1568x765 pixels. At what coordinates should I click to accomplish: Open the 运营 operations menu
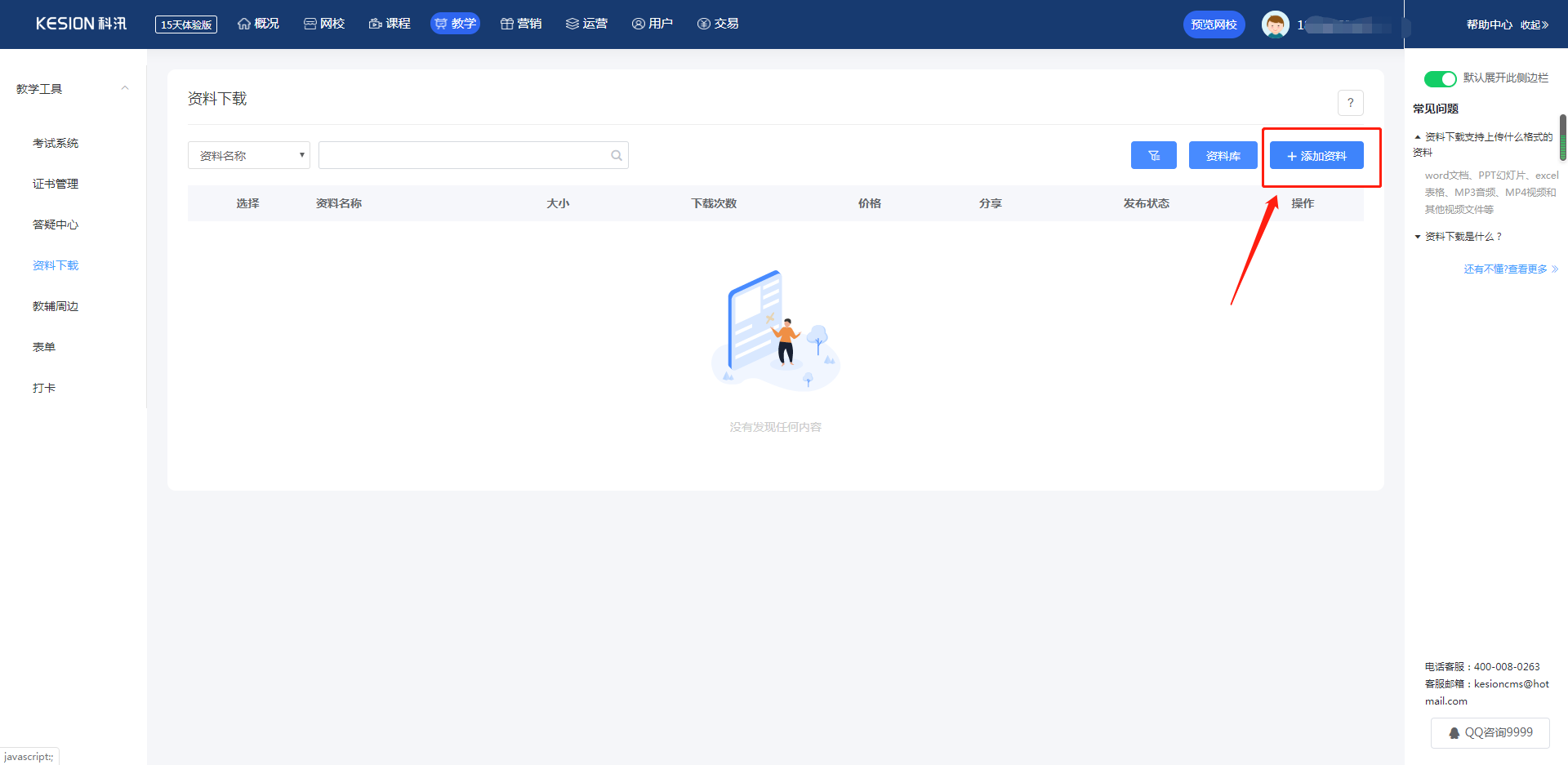coord(586,24)
